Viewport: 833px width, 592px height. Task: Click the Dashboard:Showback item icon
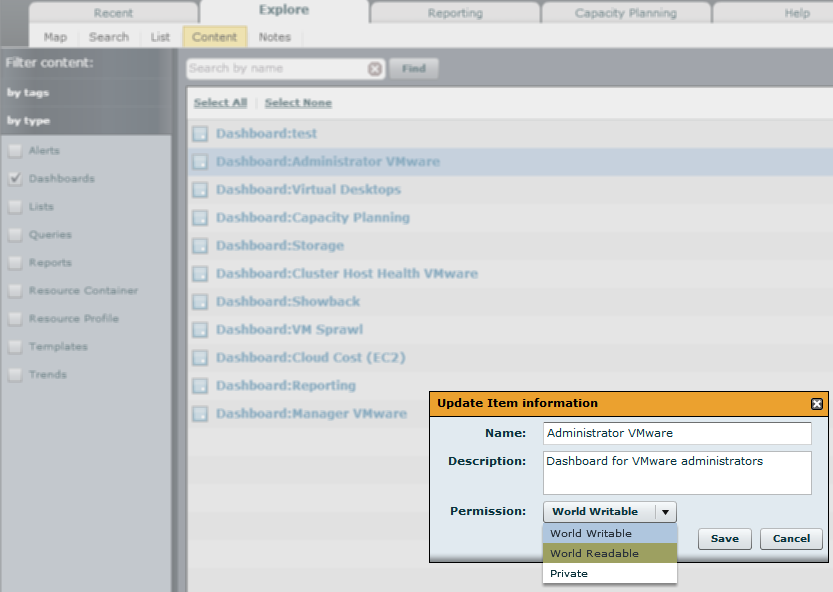(x=198, y=301)
